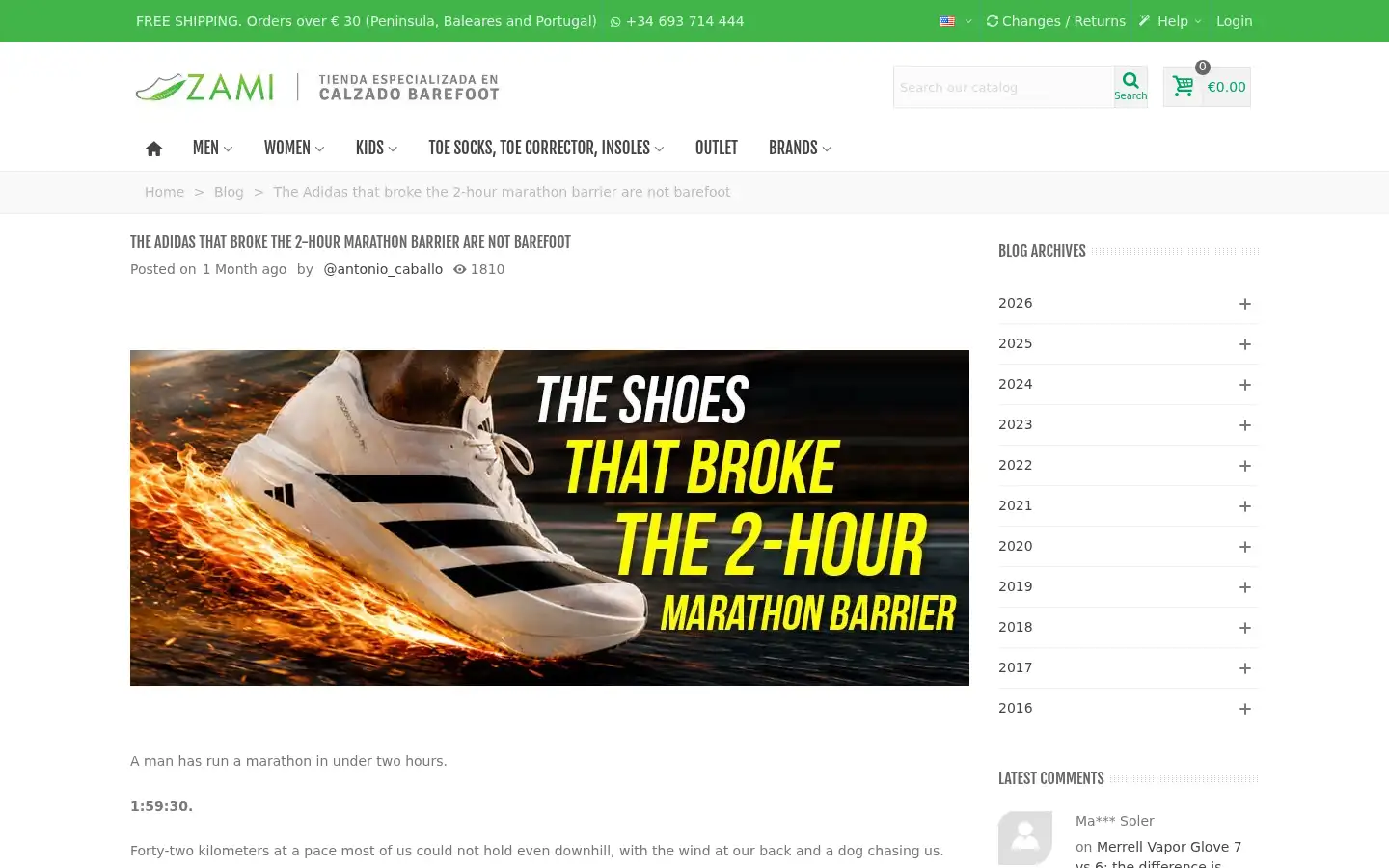Click the Ma*** Soler commenter name
The image size is (1389, 868).
1114,821
